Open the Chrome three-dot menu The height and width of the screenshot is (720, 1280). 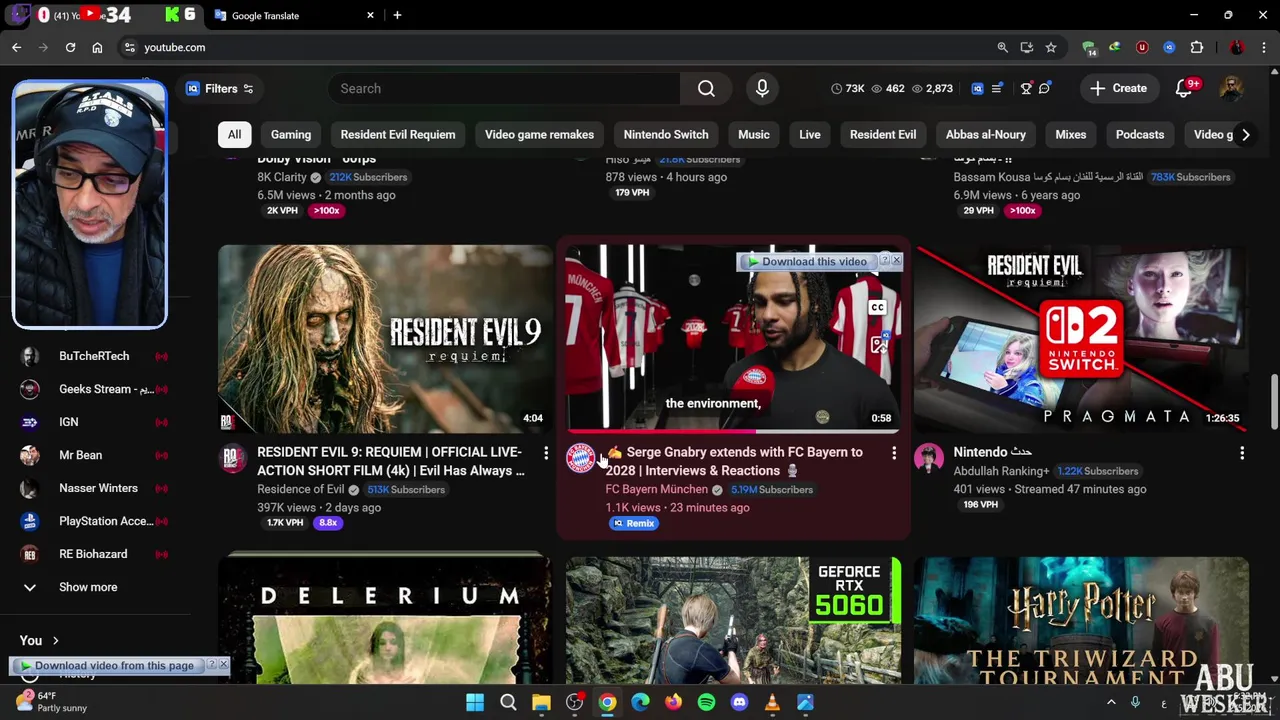(1263, 47)
